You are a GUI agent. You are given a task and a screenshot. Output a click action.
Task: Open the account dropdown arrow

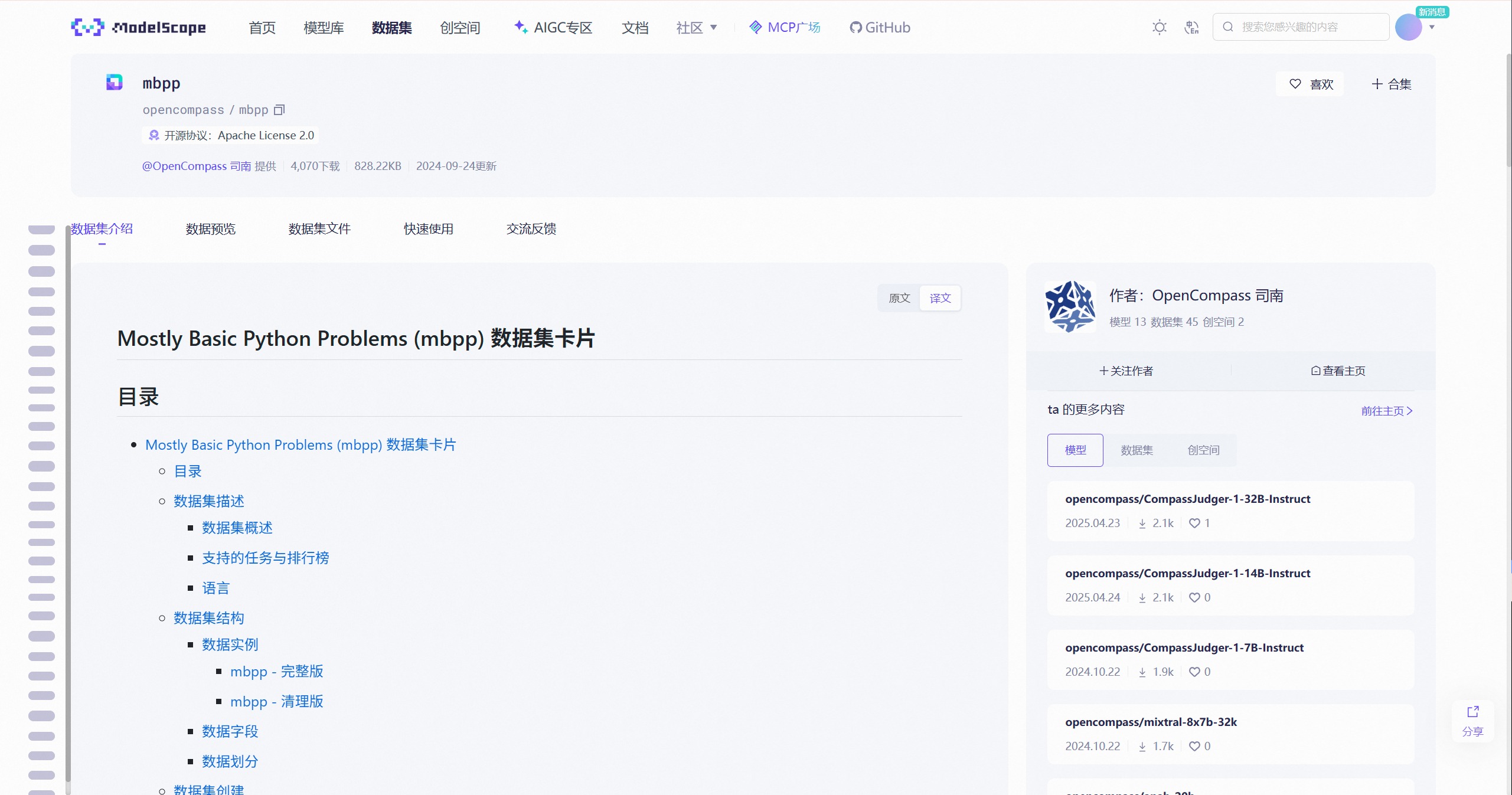pyautogui.click(x=1432, y=27)
